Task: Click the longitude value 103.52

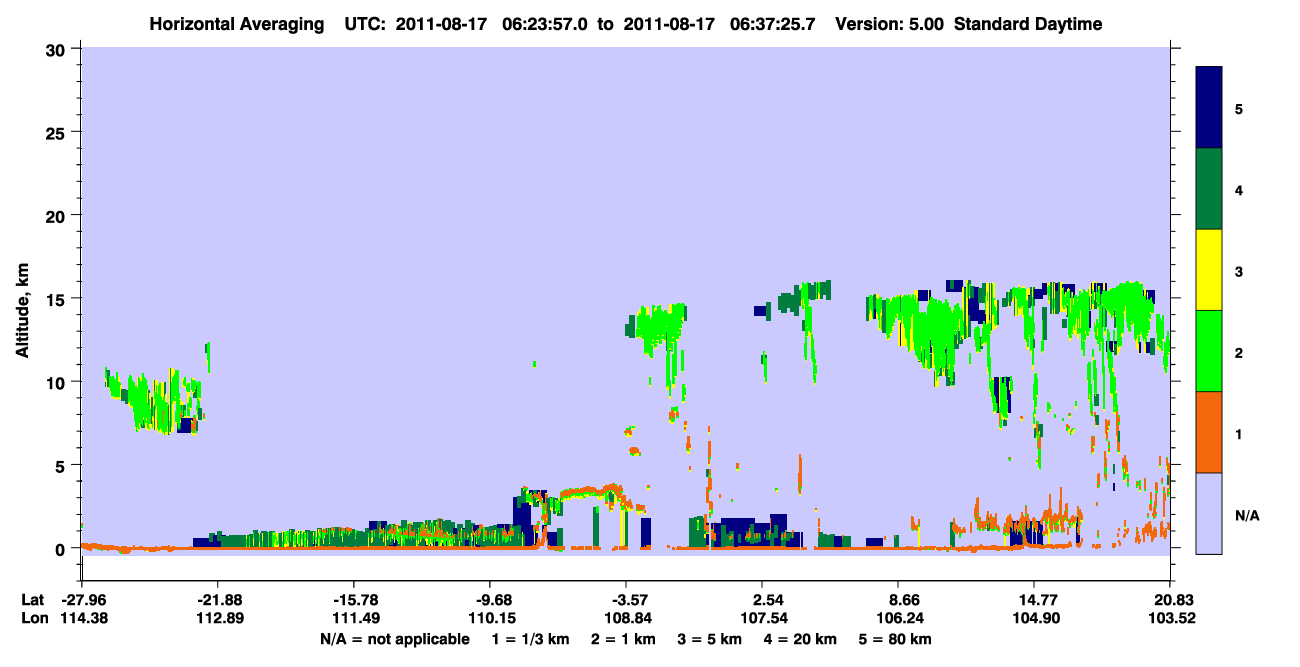Action: click(x=1170, y=618)
